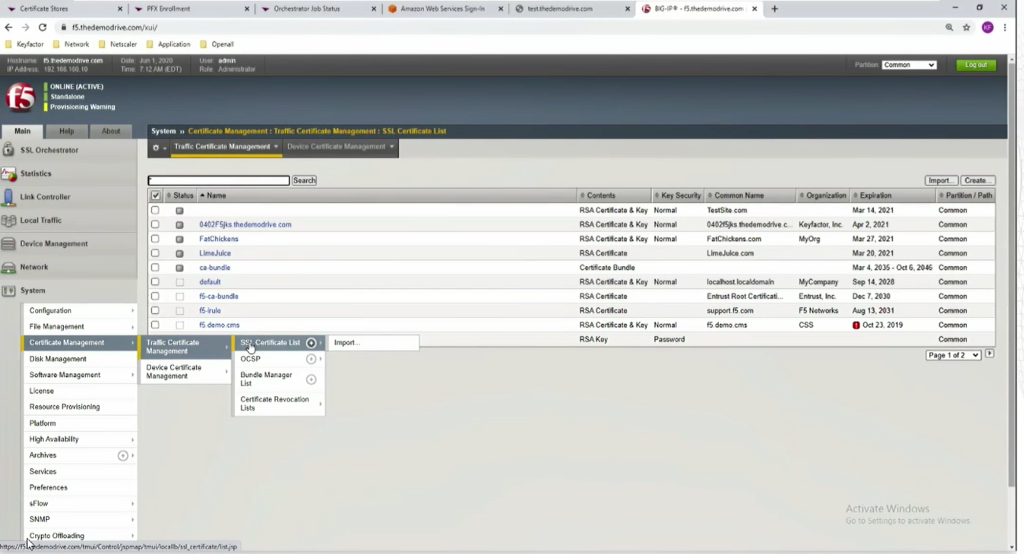
Task: Select the OCSP menu entry
Action: click(x=250, y=359)
